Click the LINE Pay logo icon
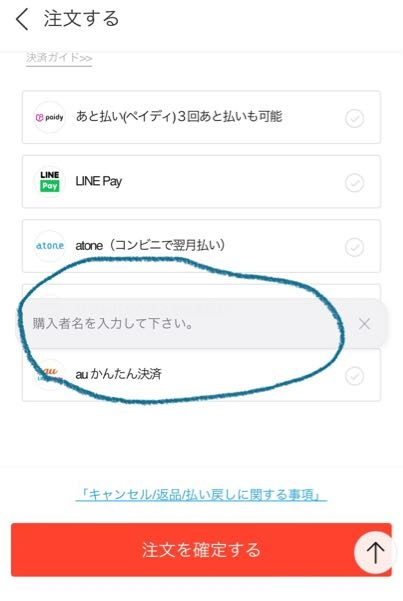403x601 pixels. click(49, 181)
